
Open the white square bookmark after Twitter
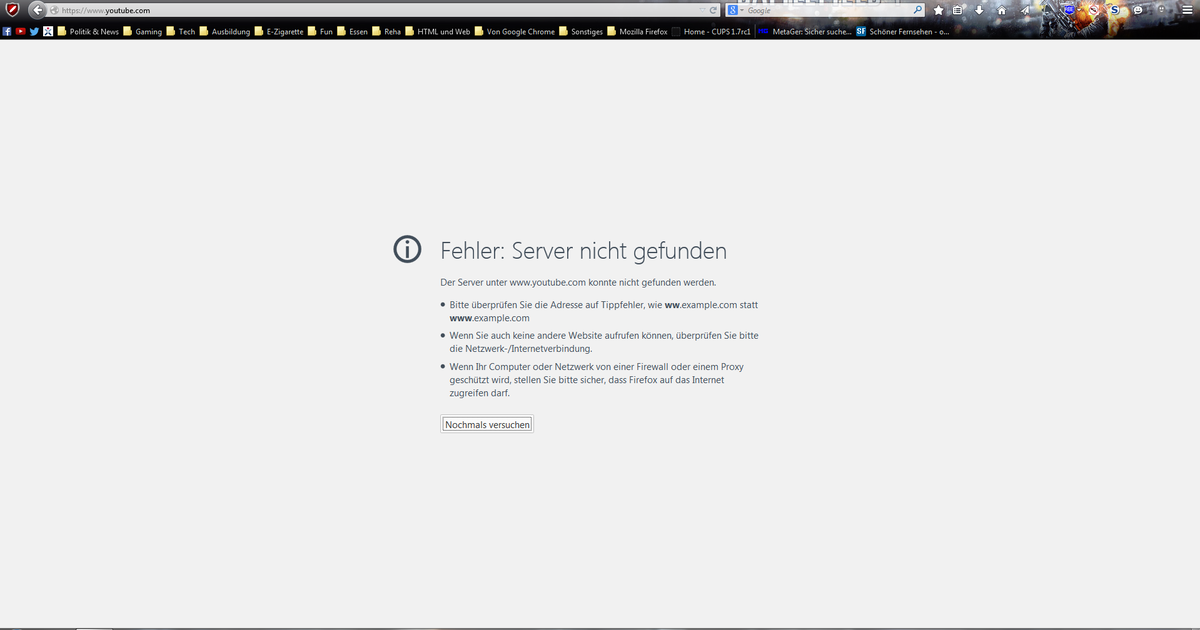click(47, 31)
